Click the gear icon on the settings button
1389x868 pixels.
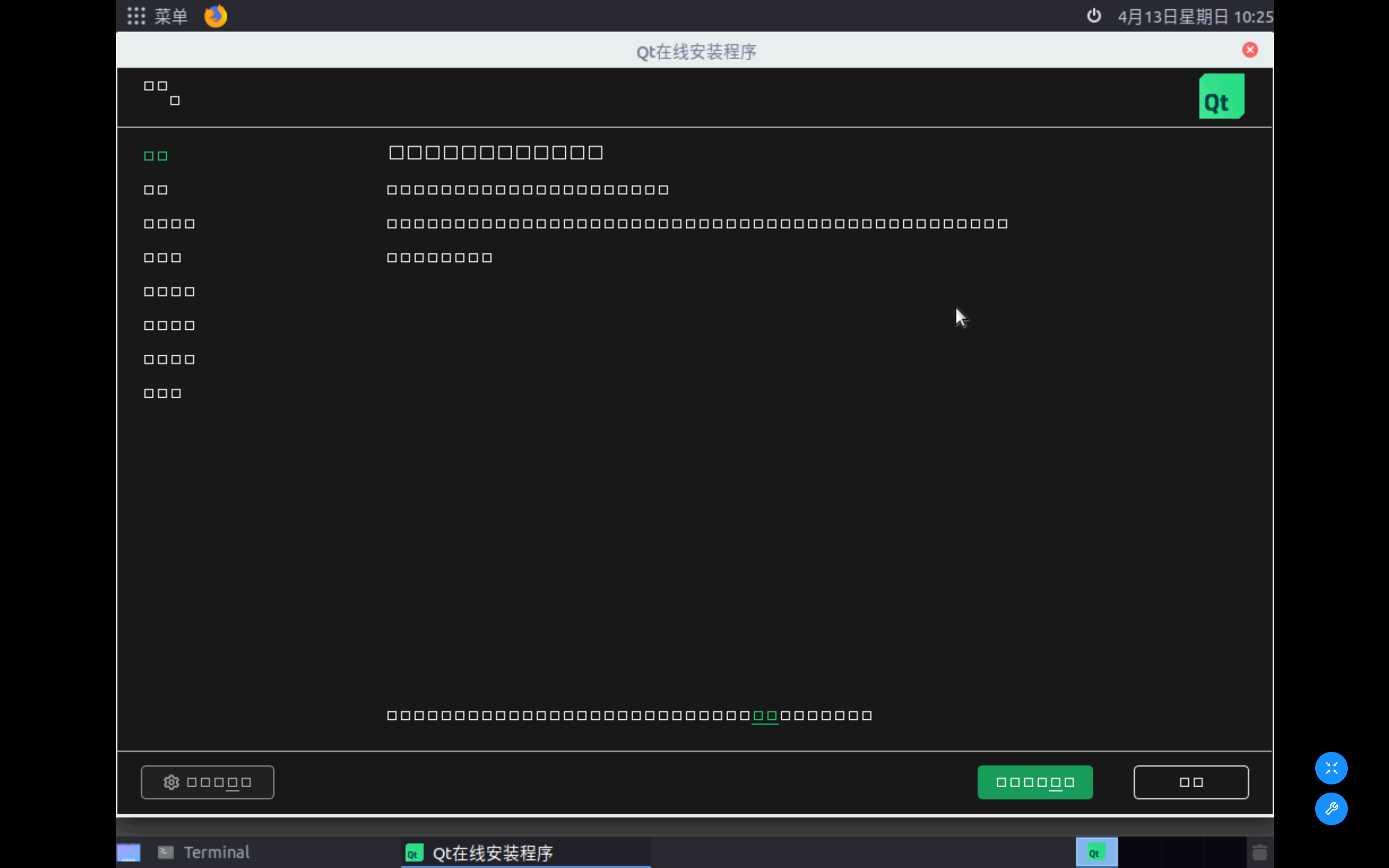click(171, 782)
